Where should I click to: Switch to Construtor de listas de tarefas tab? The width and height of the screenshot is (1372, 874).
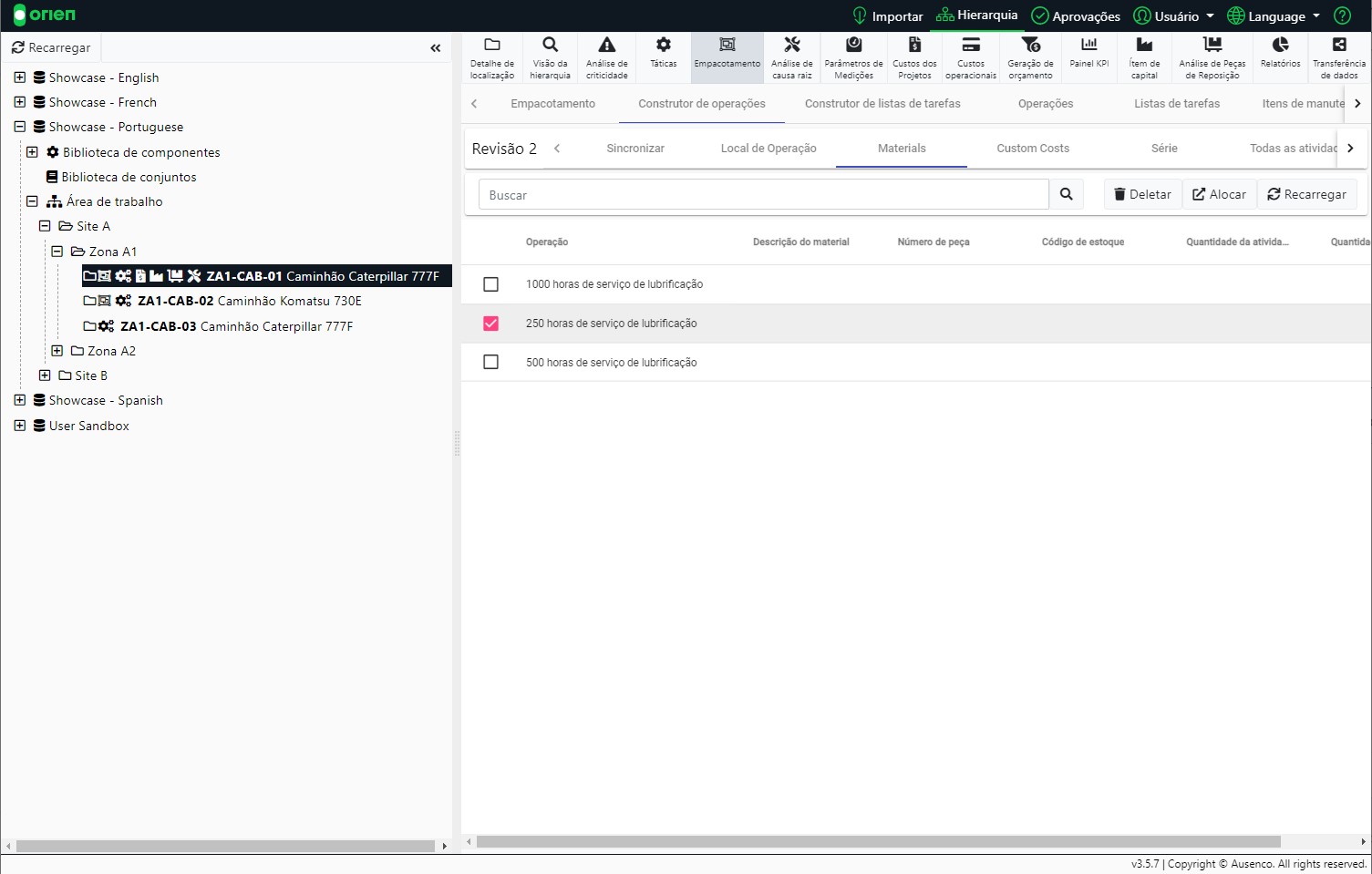coord(882,104)
